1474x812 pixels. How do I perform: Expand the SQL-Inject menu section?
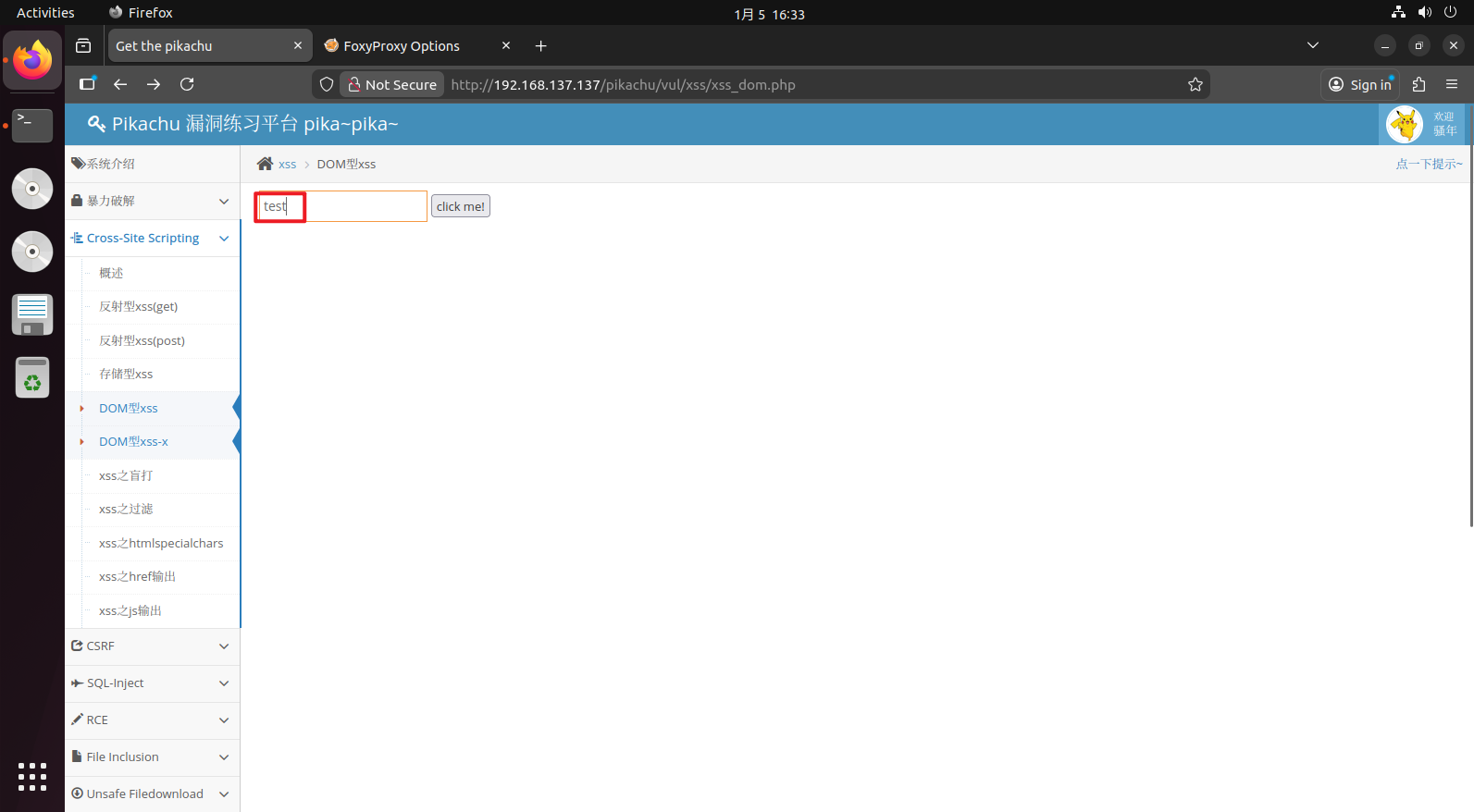pyautogui.click(x=153, y=683)
